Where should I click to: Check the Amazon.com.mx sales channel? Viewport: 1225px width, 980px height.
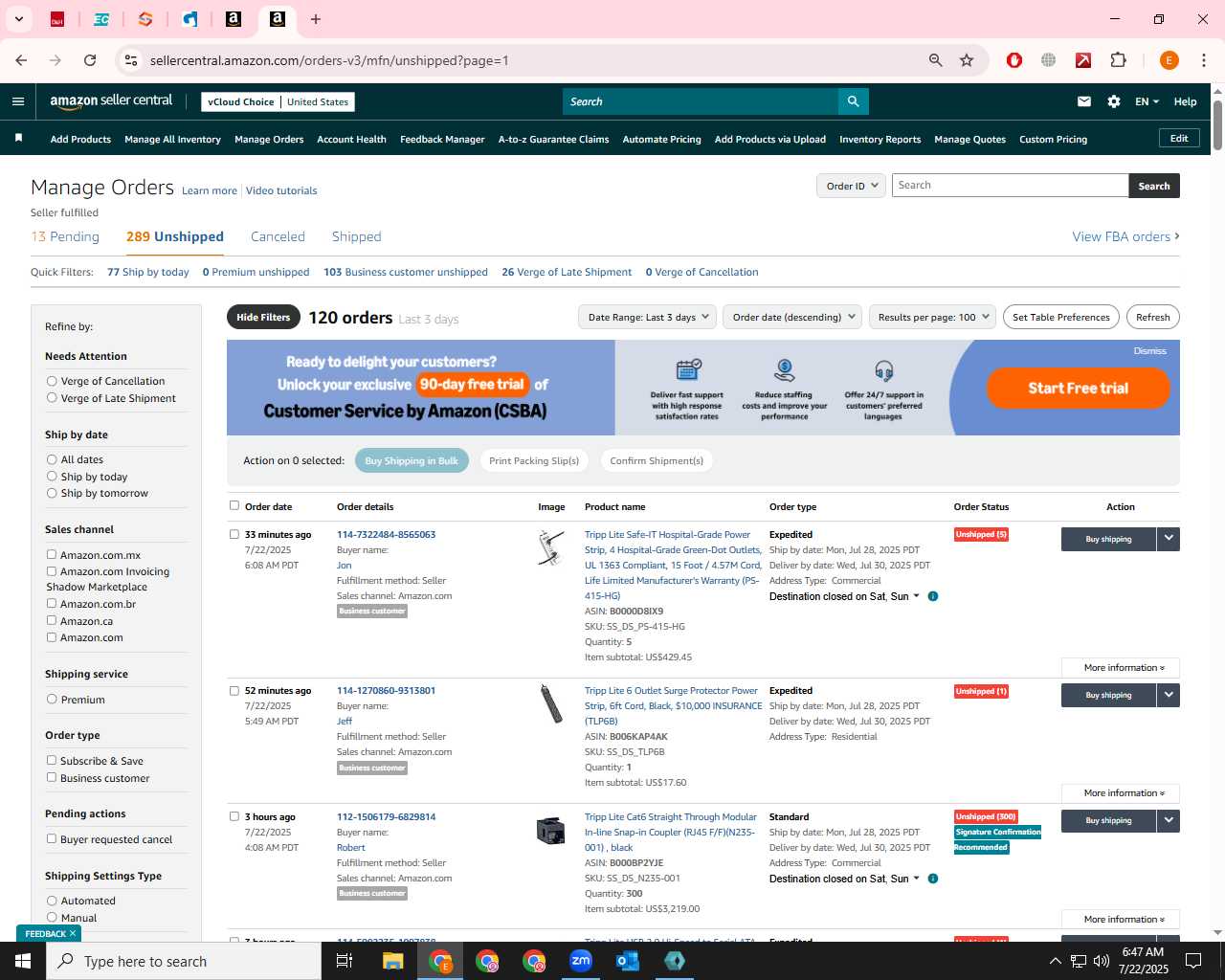pos(52,554)
